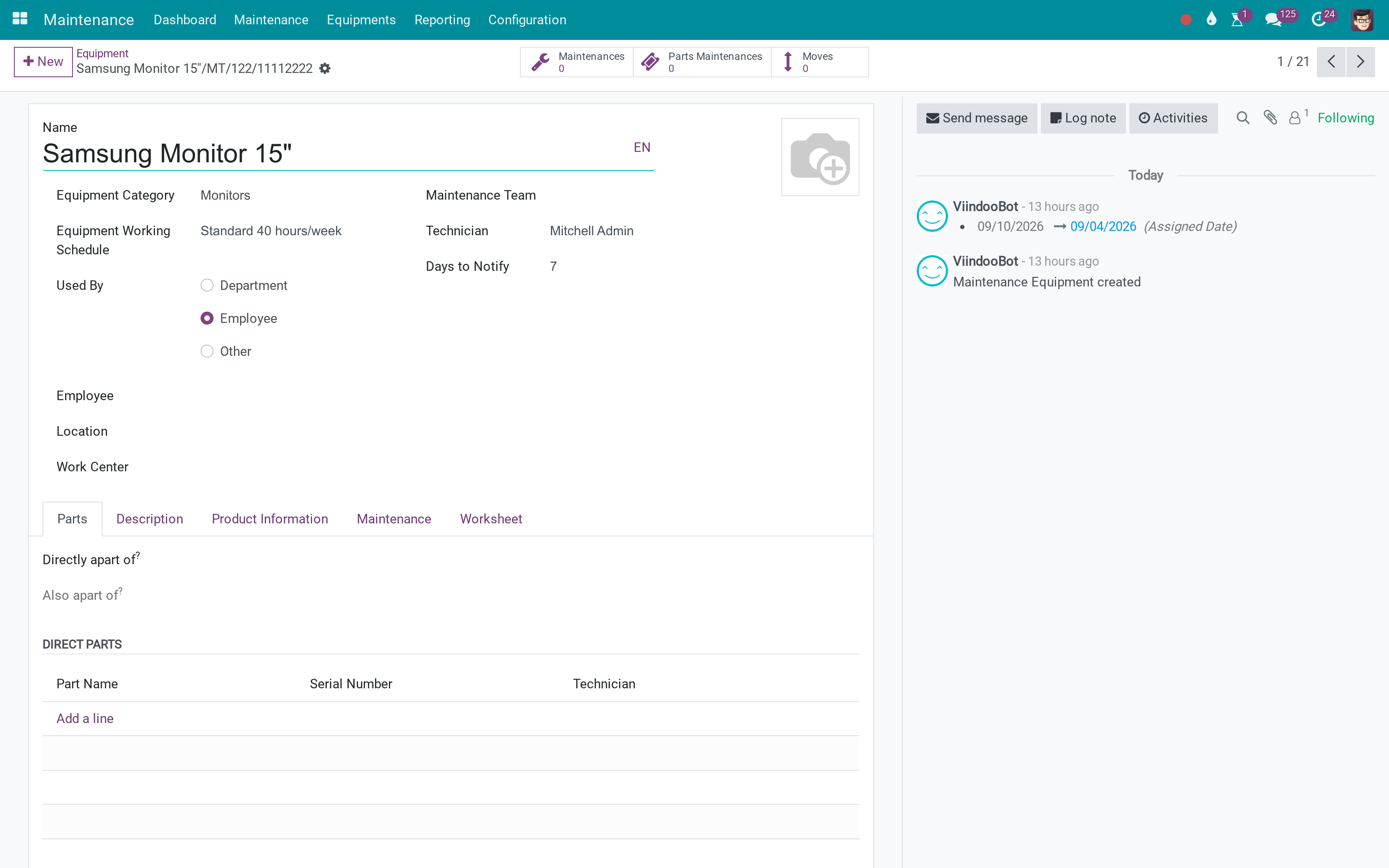Screen dimensions: 1389x868
Task: Open the Activities scheduler button
Action: pos(1173,118)
